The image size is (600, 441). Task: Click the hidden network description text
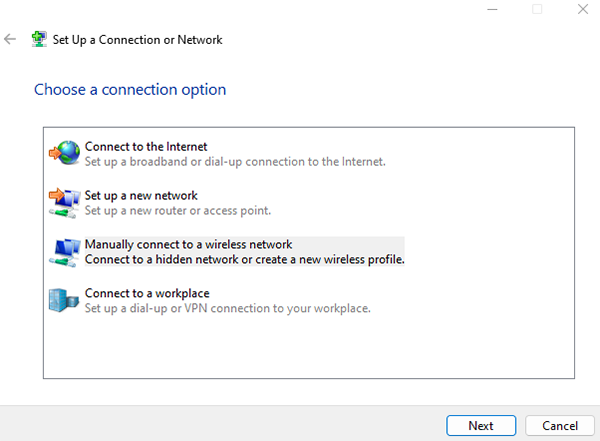[x=244, y=259]
